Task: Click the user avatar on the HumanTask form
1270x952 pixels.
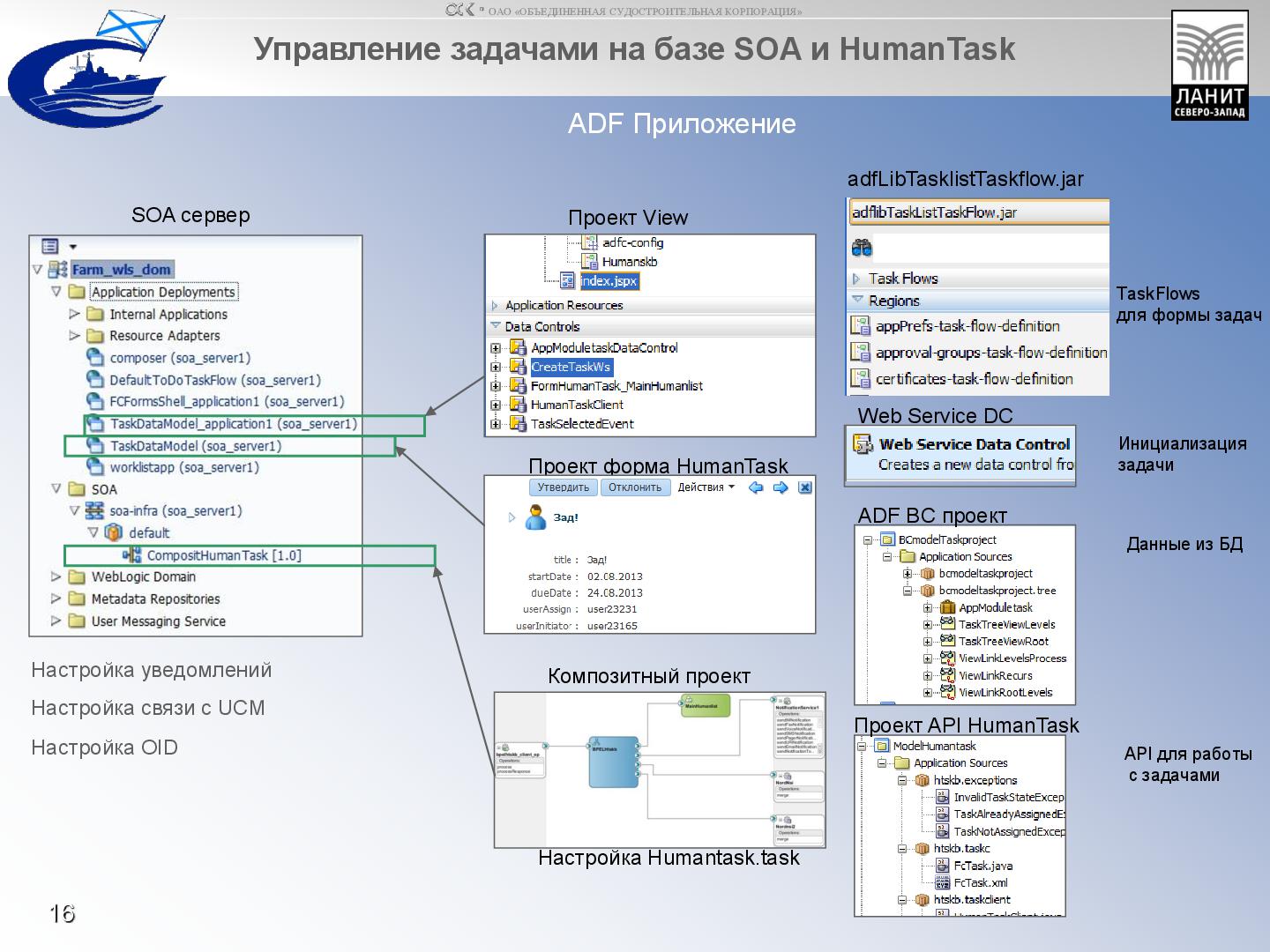Action: [x=535, y=517]
